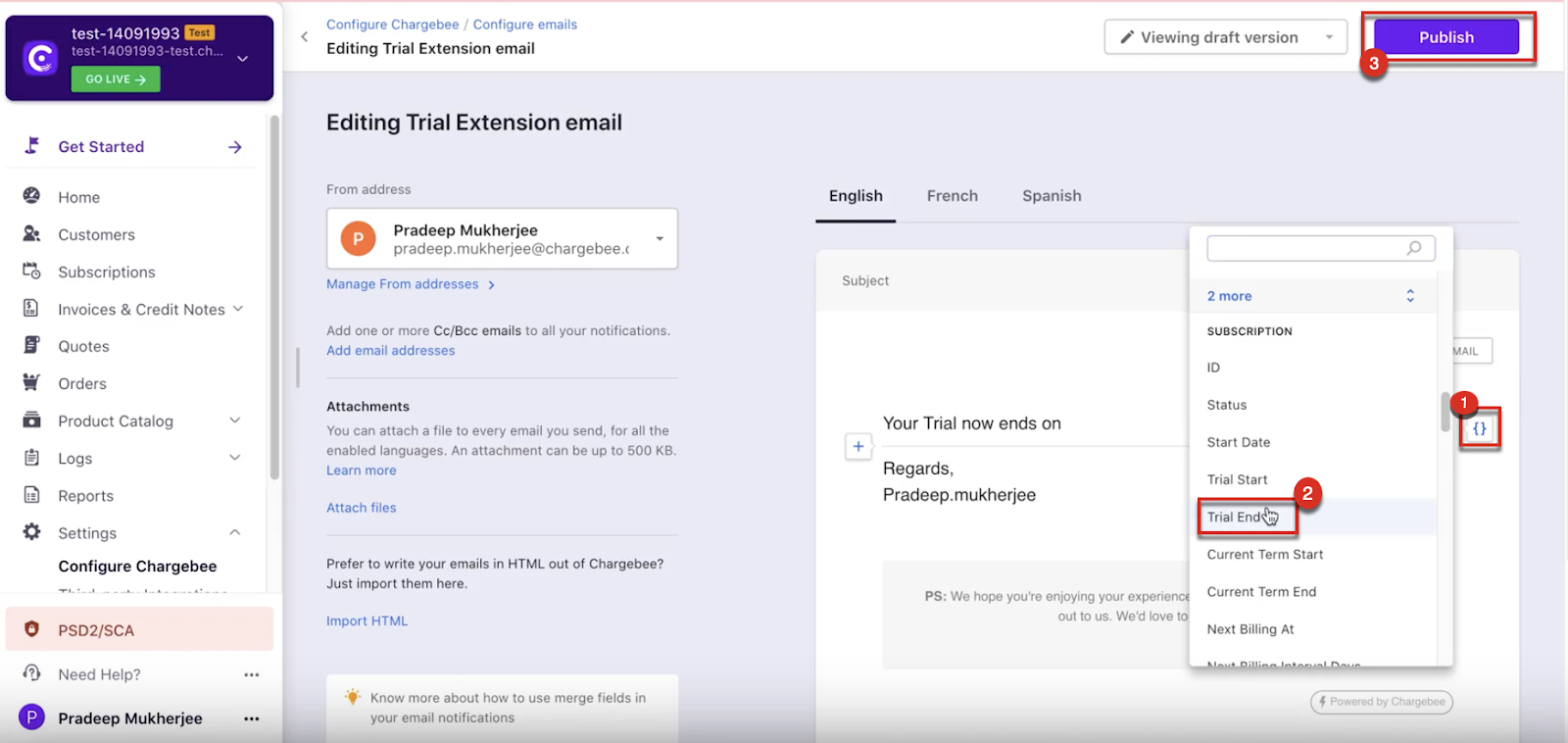Expand Product Catalog menu
The width and height of the screenshot is (1568, 743).
234,421
